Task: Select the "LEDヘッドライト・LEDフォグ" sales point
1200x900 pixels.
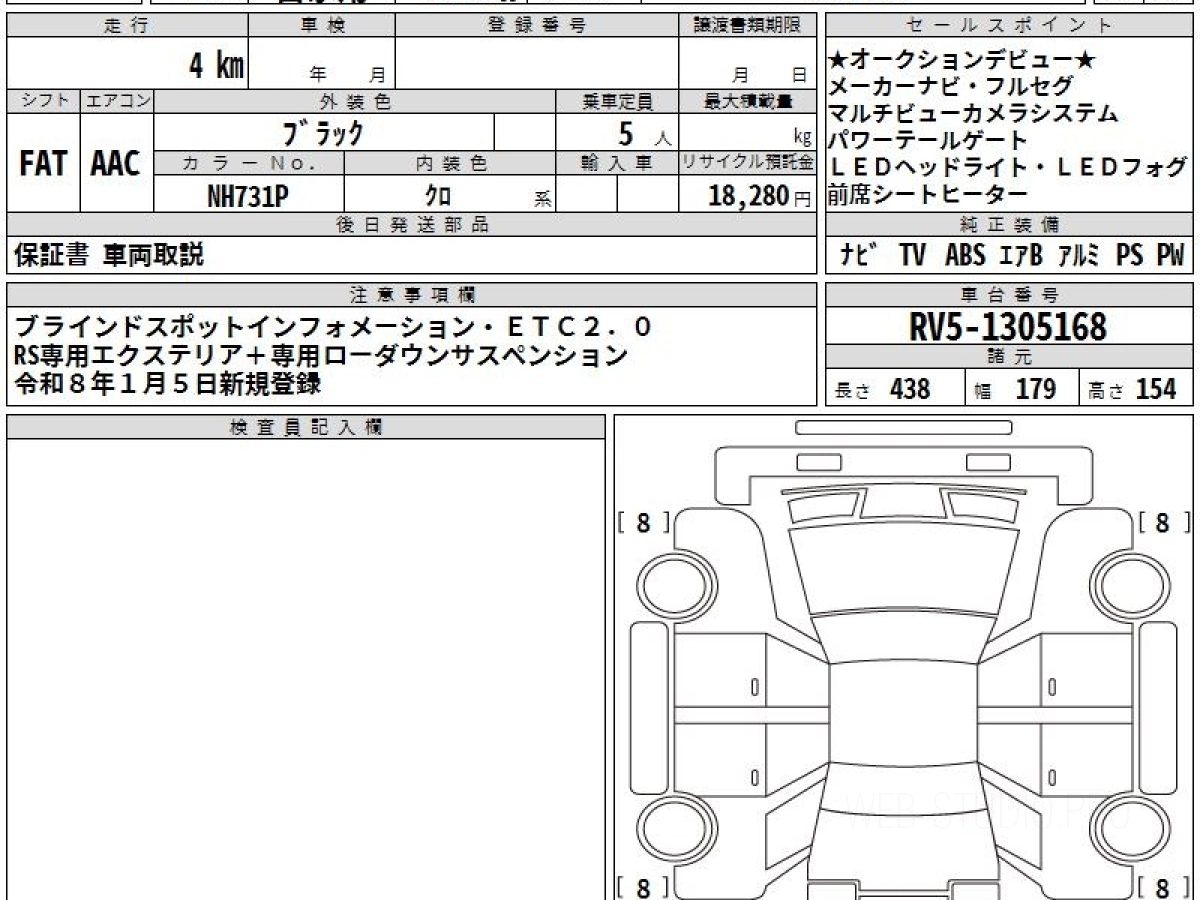Action: pos(1009,168)
